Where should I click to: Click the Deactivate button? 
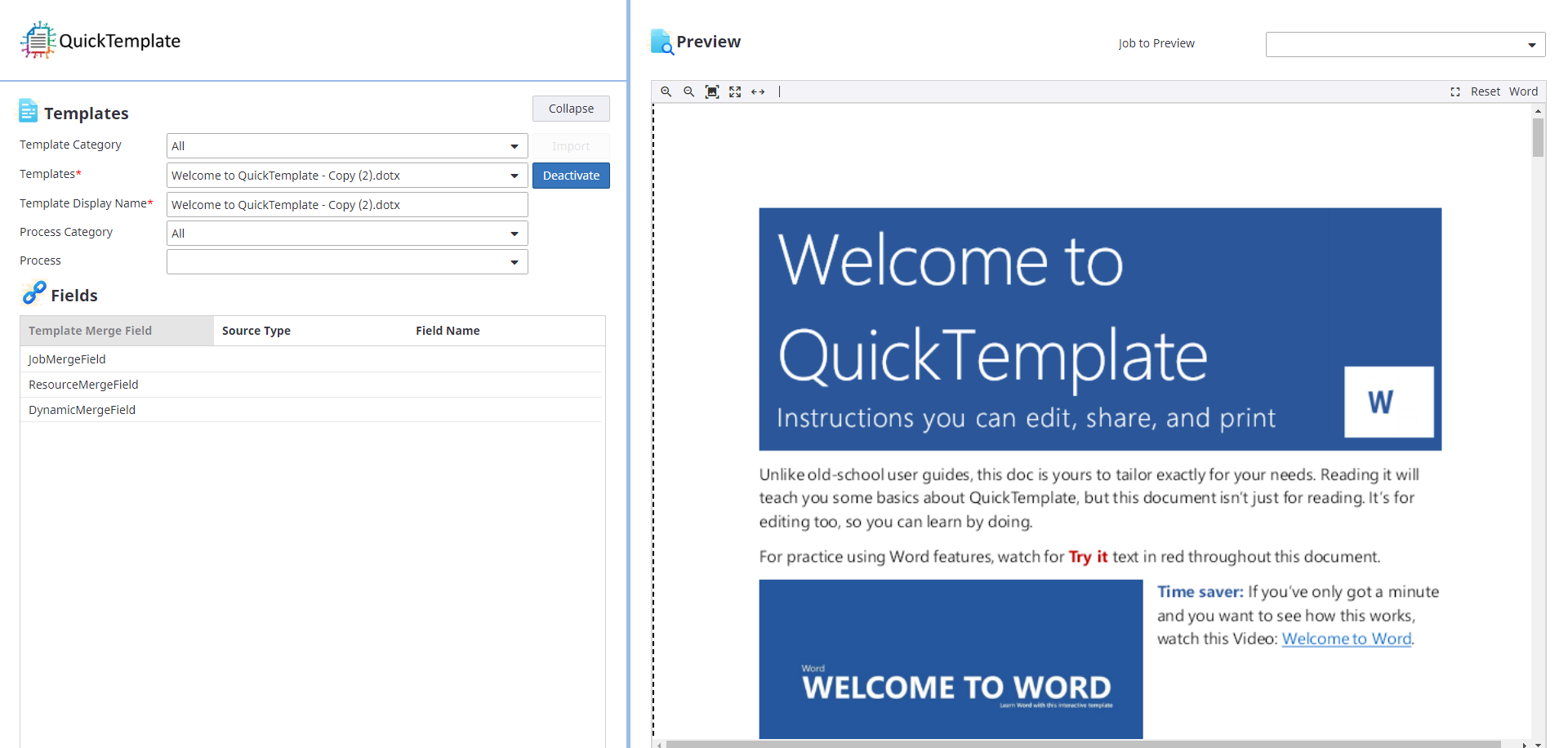(571, 176)
